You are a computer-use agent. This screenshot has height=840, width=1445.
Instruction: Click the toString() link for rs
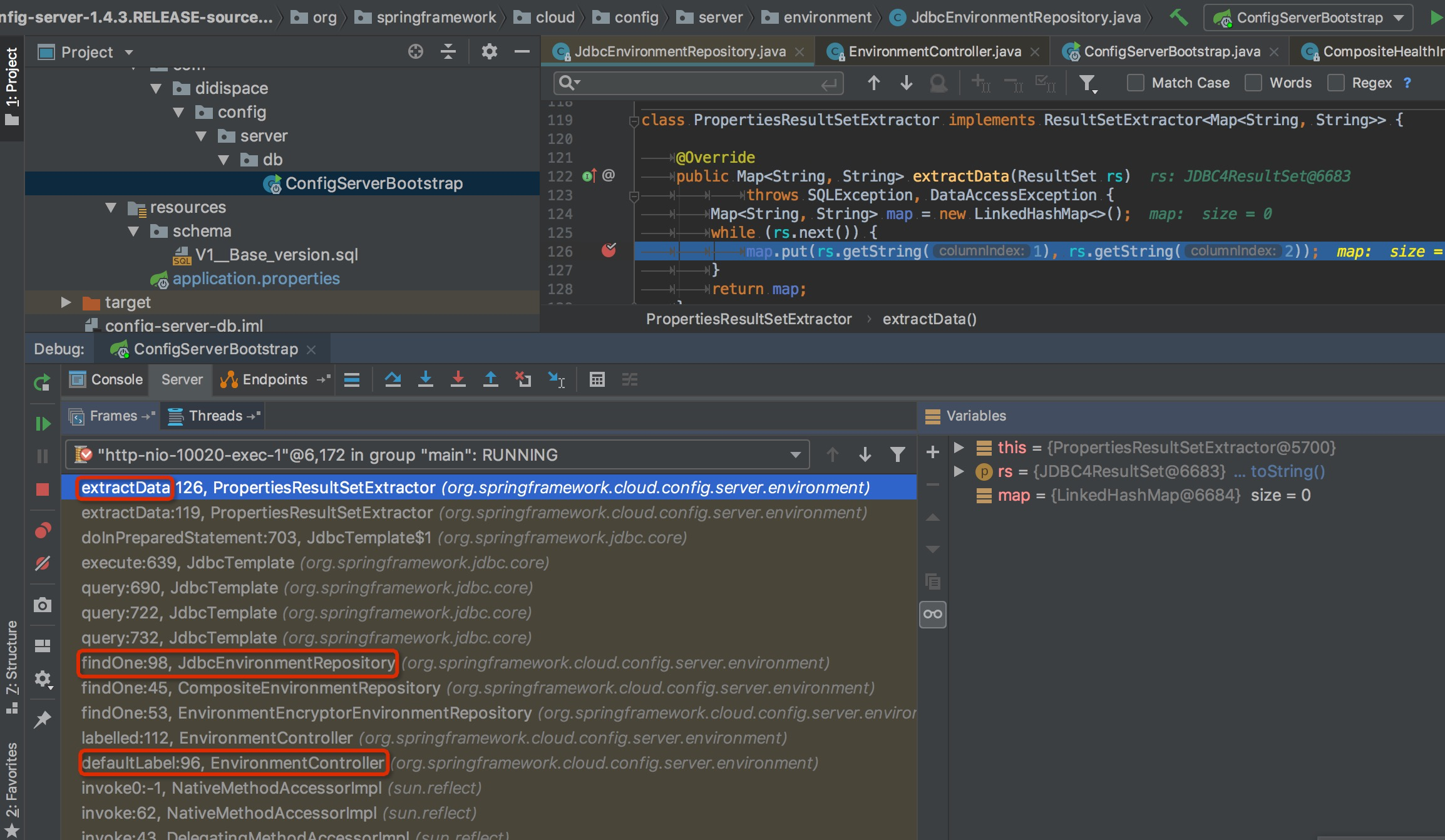tap(1287, 471)
